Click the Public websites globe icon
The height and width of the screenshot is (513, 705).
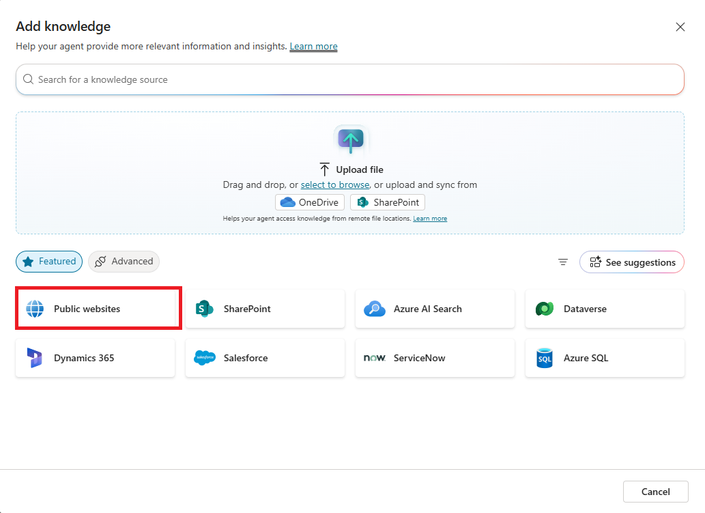(x=35, y=309)
